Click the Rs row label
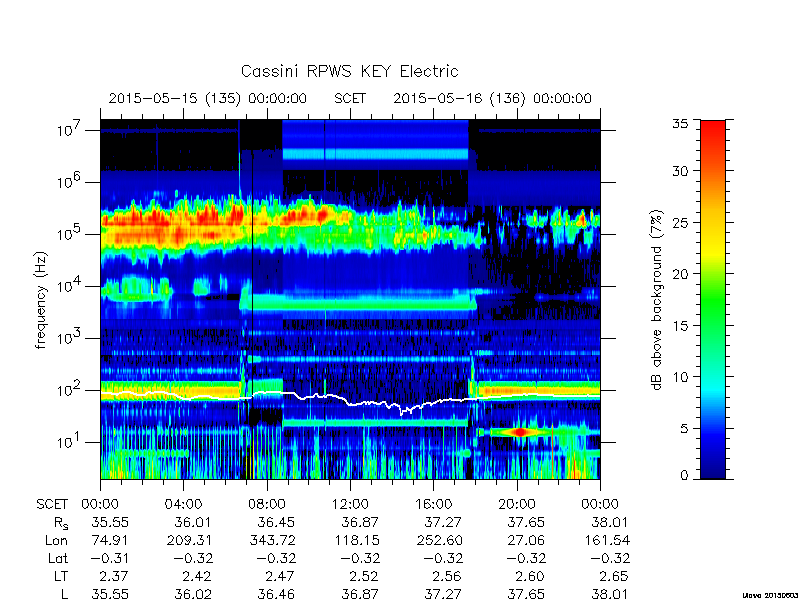Image resolution: width=800 pixels, height=600 pixels. point(61,523)
